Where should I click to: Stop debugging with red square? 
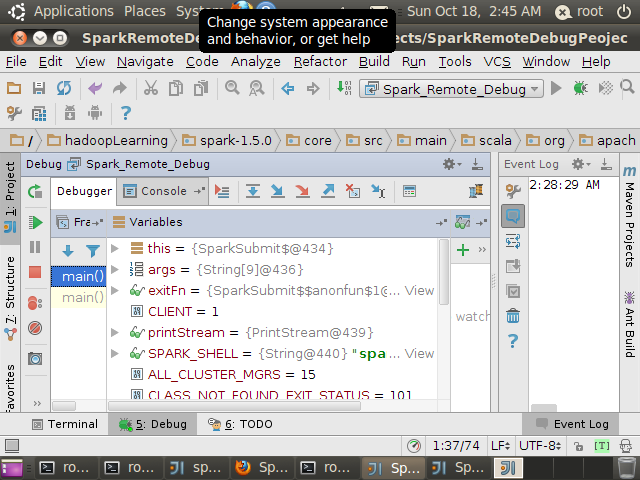35,272
